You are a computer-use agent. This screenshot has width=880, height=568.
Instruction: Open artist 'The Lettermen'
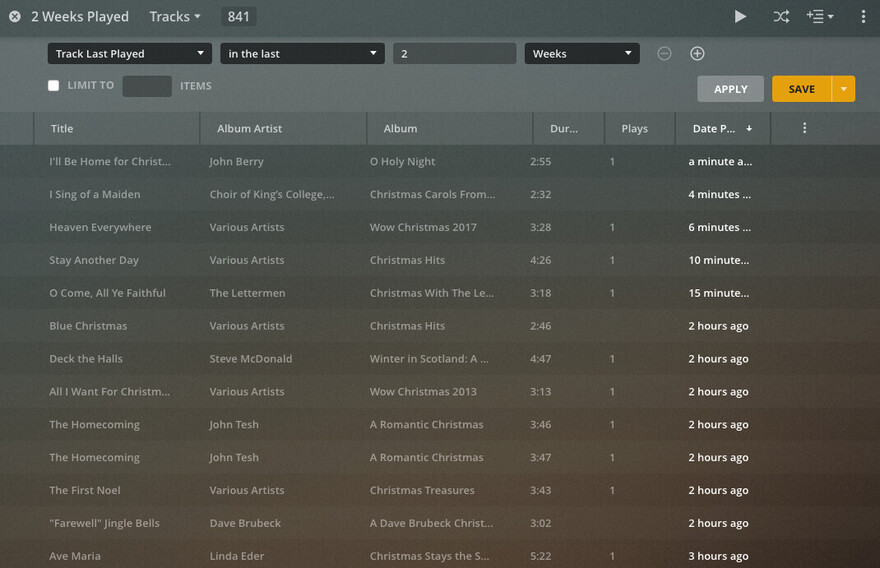click(x=248, y=293)
